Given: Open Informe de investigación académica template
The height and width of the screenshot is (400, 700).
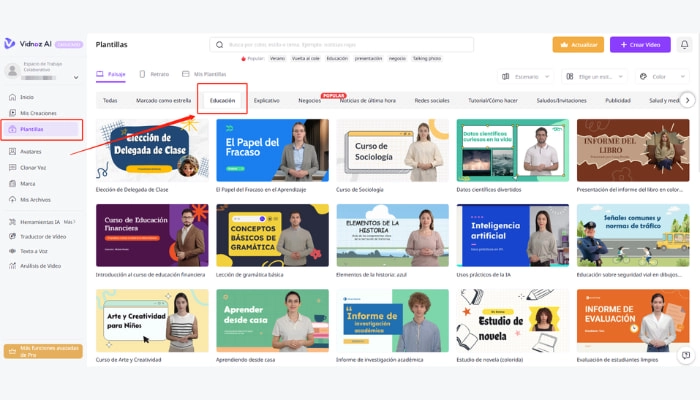Looking at the screenshot, I should click(x=392, y=321).
